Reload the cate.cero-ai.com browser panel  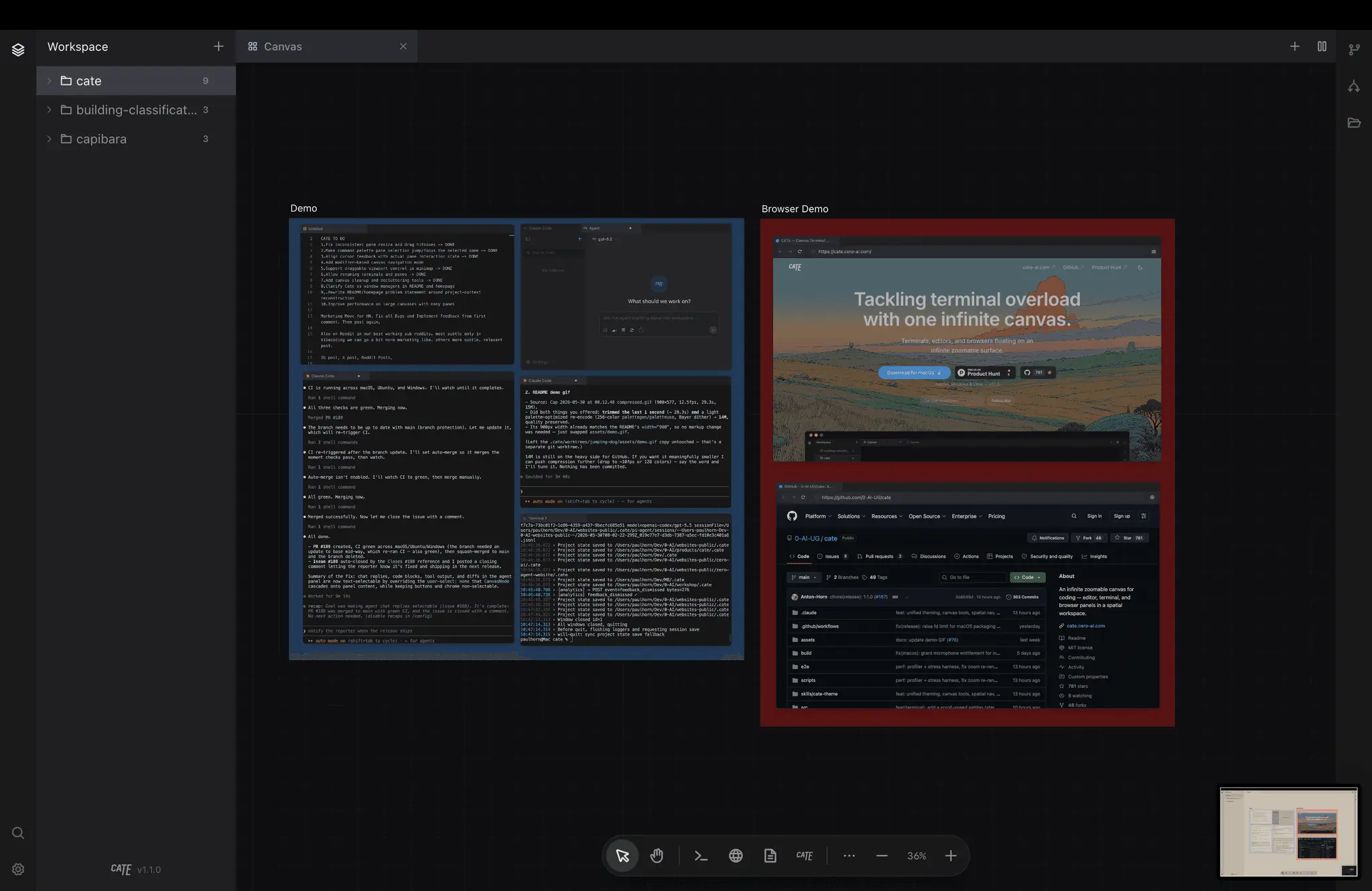[800, 251]
